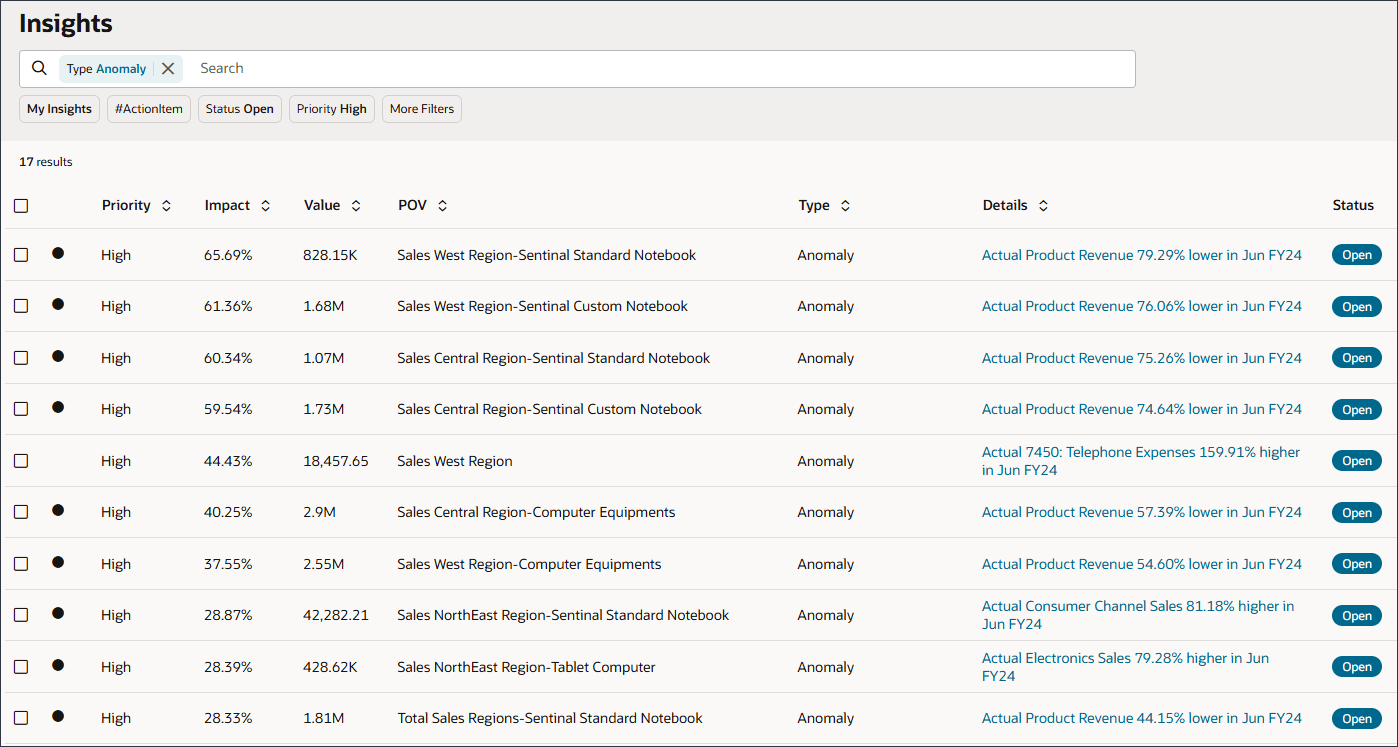
Task: Click the search magnifier icon
Action: coord(39,68)
